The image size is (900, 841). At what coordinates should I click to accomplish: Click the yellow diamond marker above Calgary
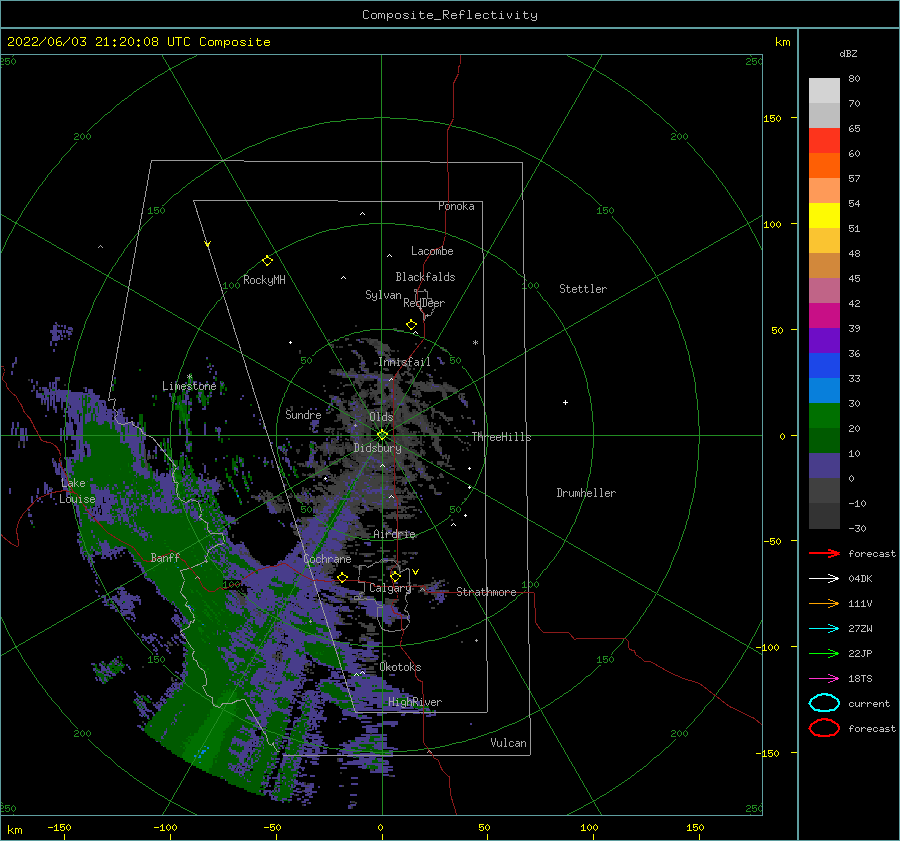(395, 576)
